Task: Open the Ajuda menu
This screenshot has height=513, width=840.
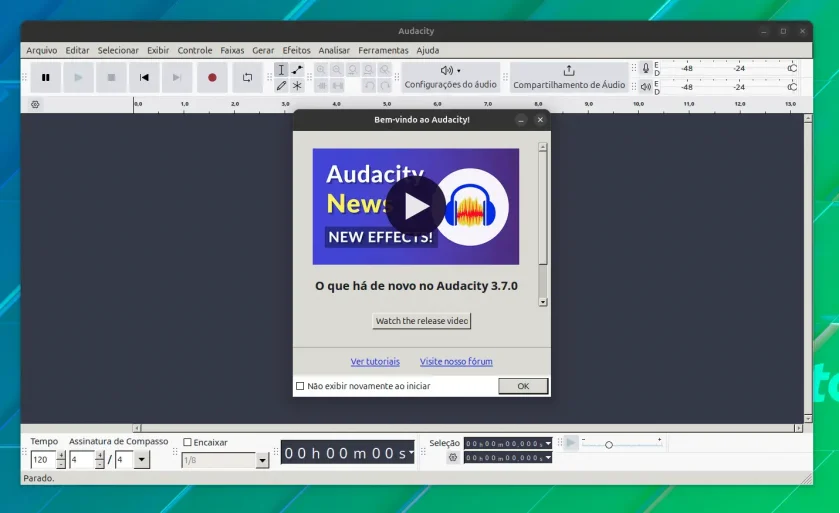Action: pos(428,50)
